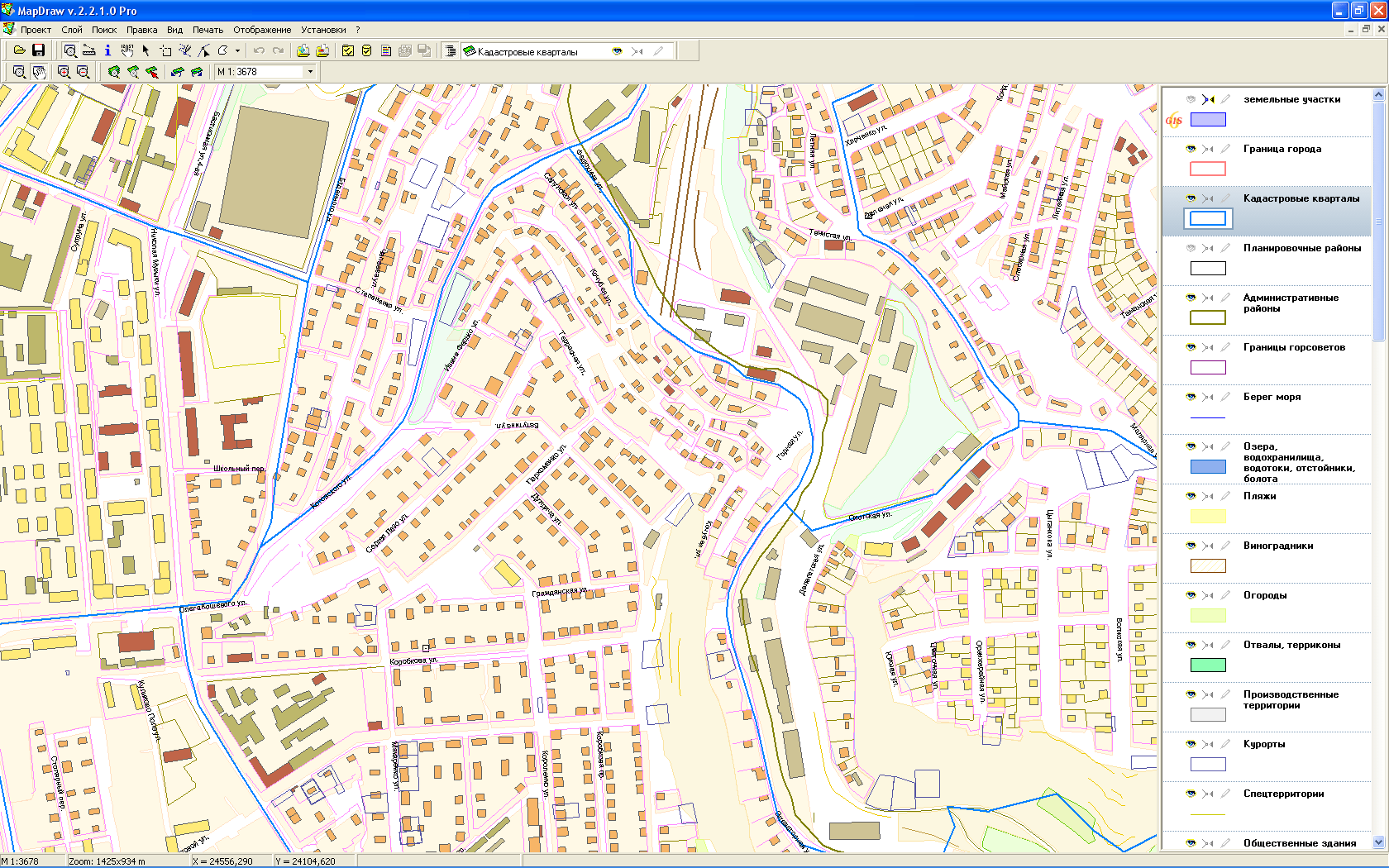The width and height of the screenshot is (1389, 868).
Task: Click the ruler measure distance tool
Action: [x=88, y=50]
